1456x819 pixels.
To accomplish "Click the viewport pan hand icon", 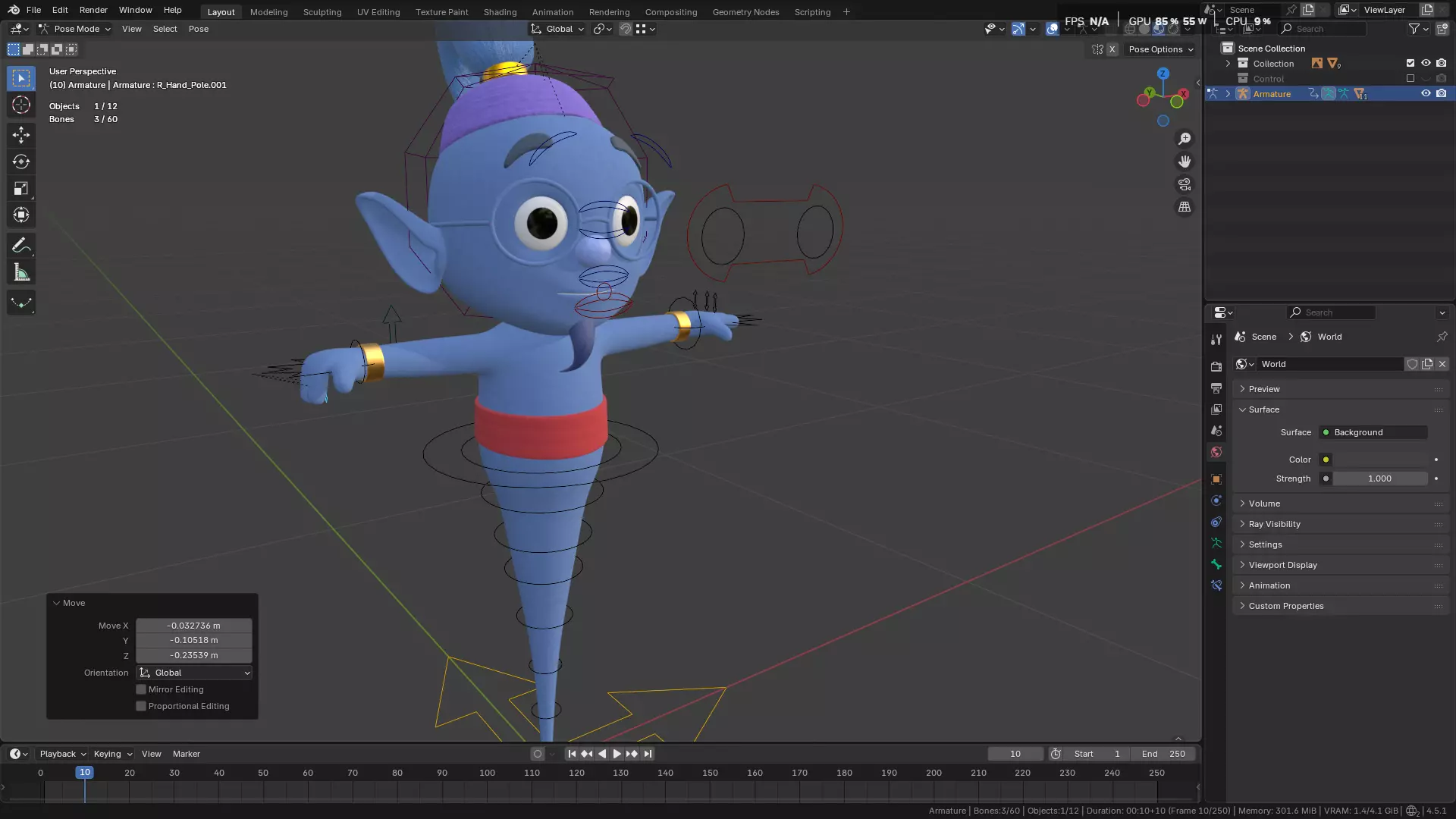I will (1185, 162).
